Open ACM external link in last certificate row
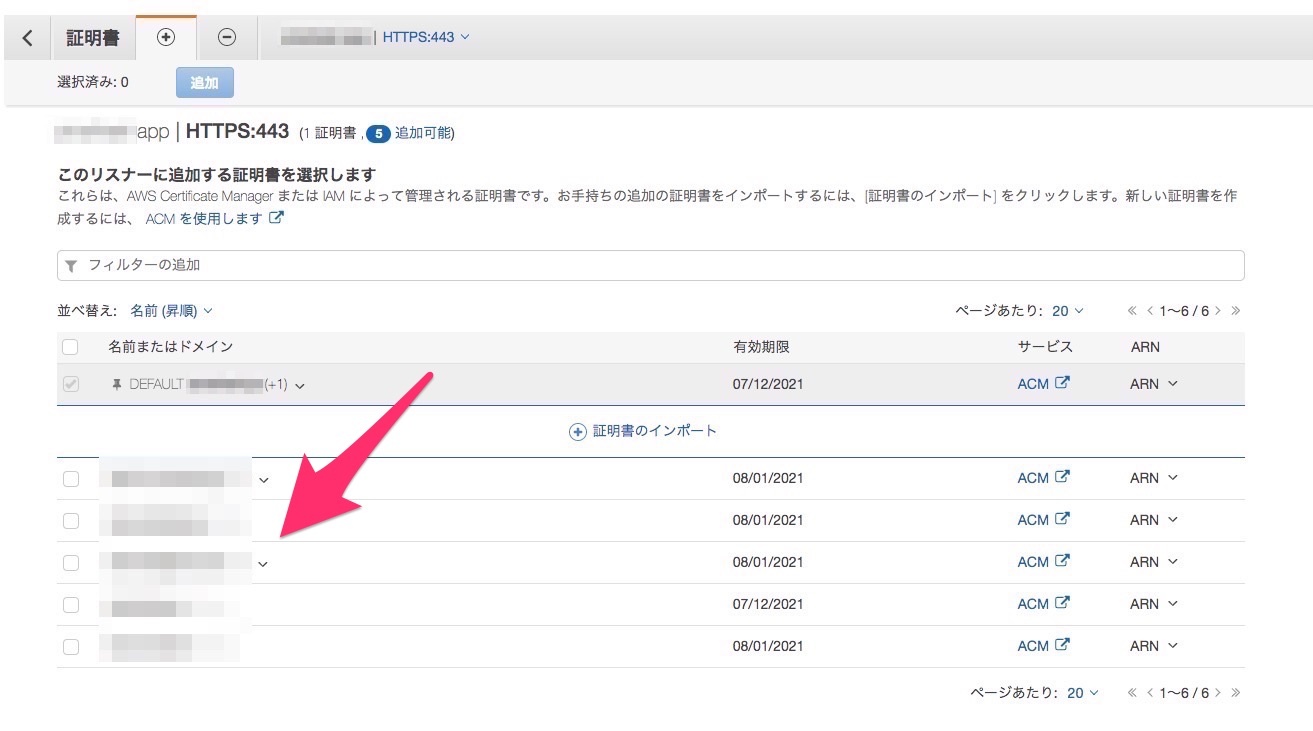The image size is (1313, 731). (1043, 646)
